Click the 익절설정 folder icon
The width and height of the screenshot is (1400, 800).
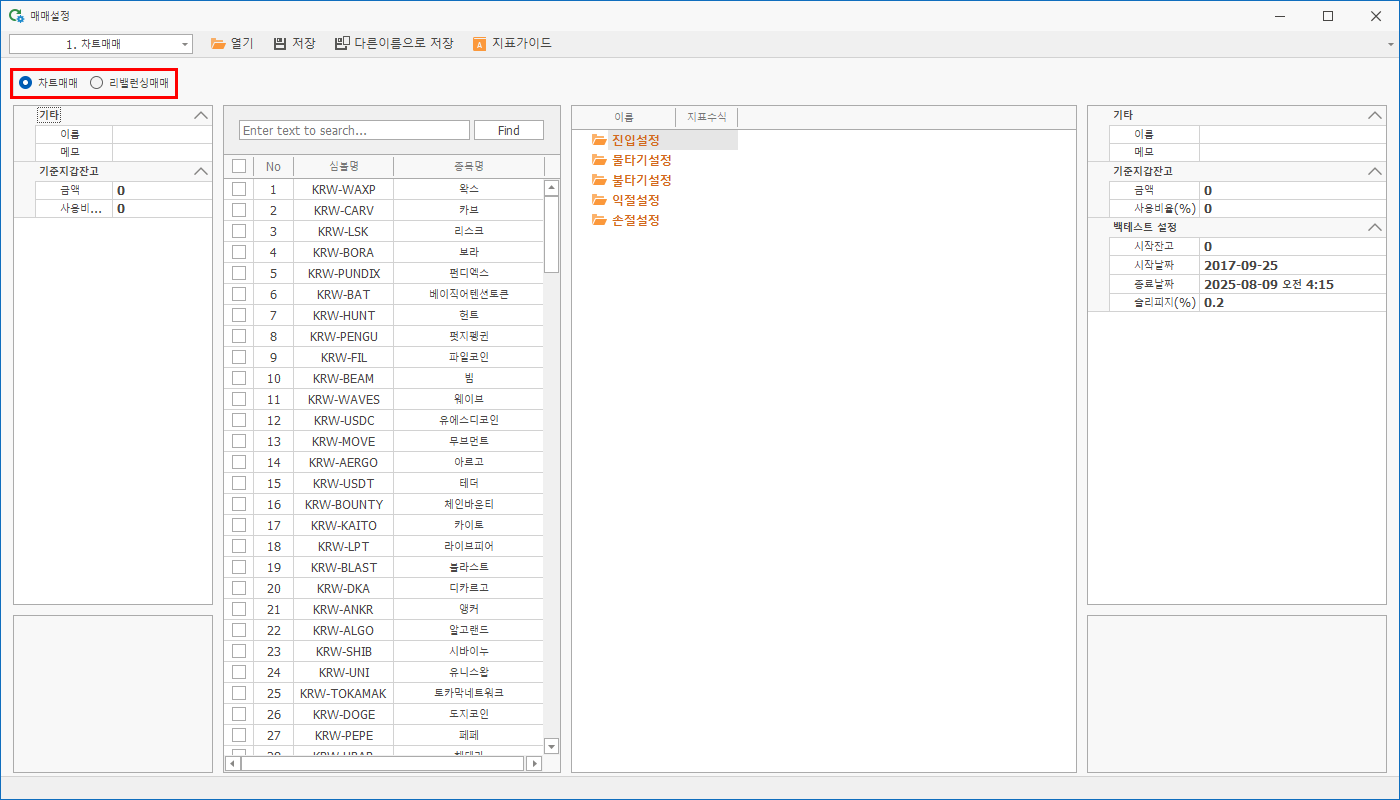tap(599, 200)
